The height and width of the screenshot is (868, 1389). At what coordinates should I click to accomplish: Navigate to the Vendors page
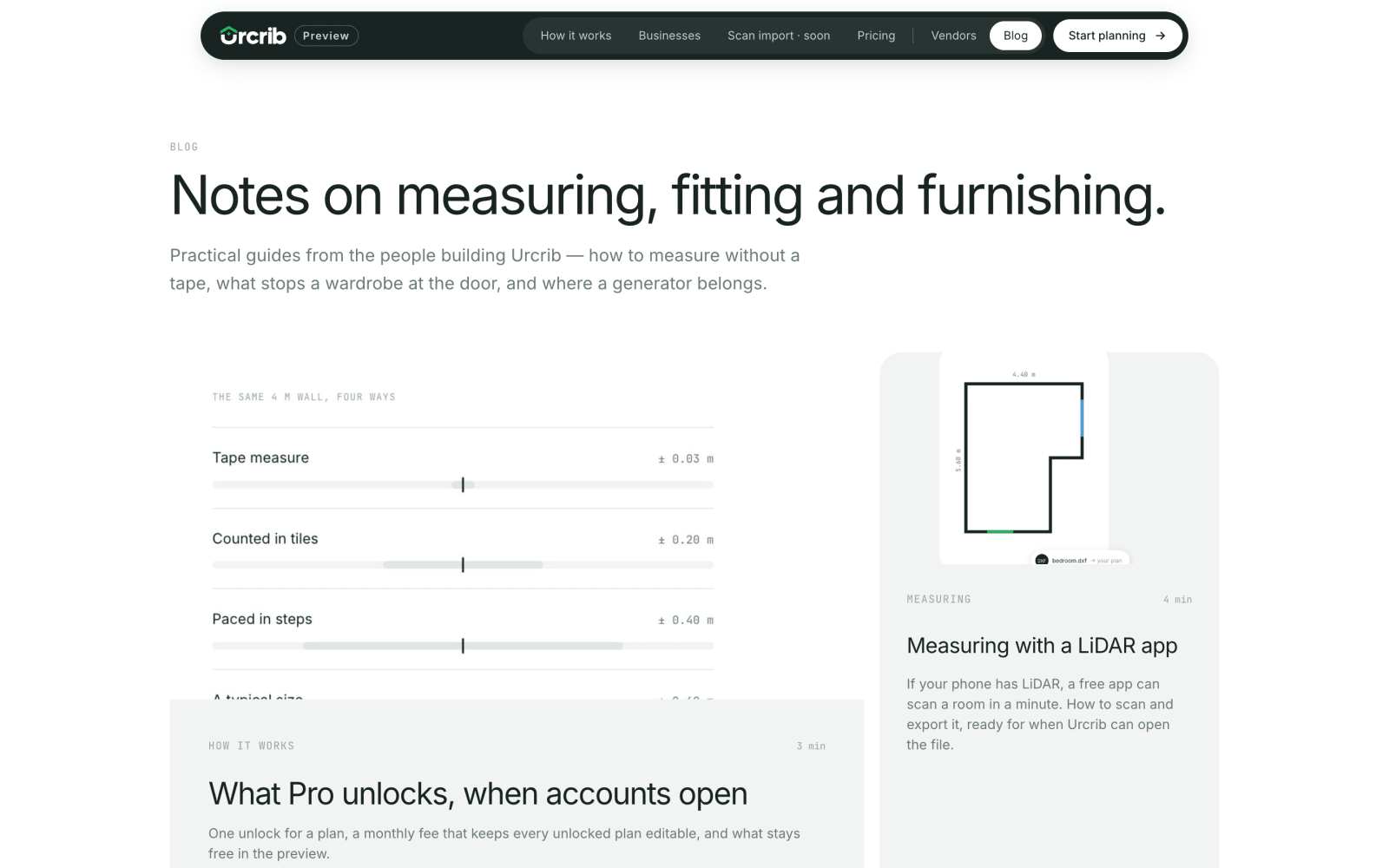click(953, 36)
